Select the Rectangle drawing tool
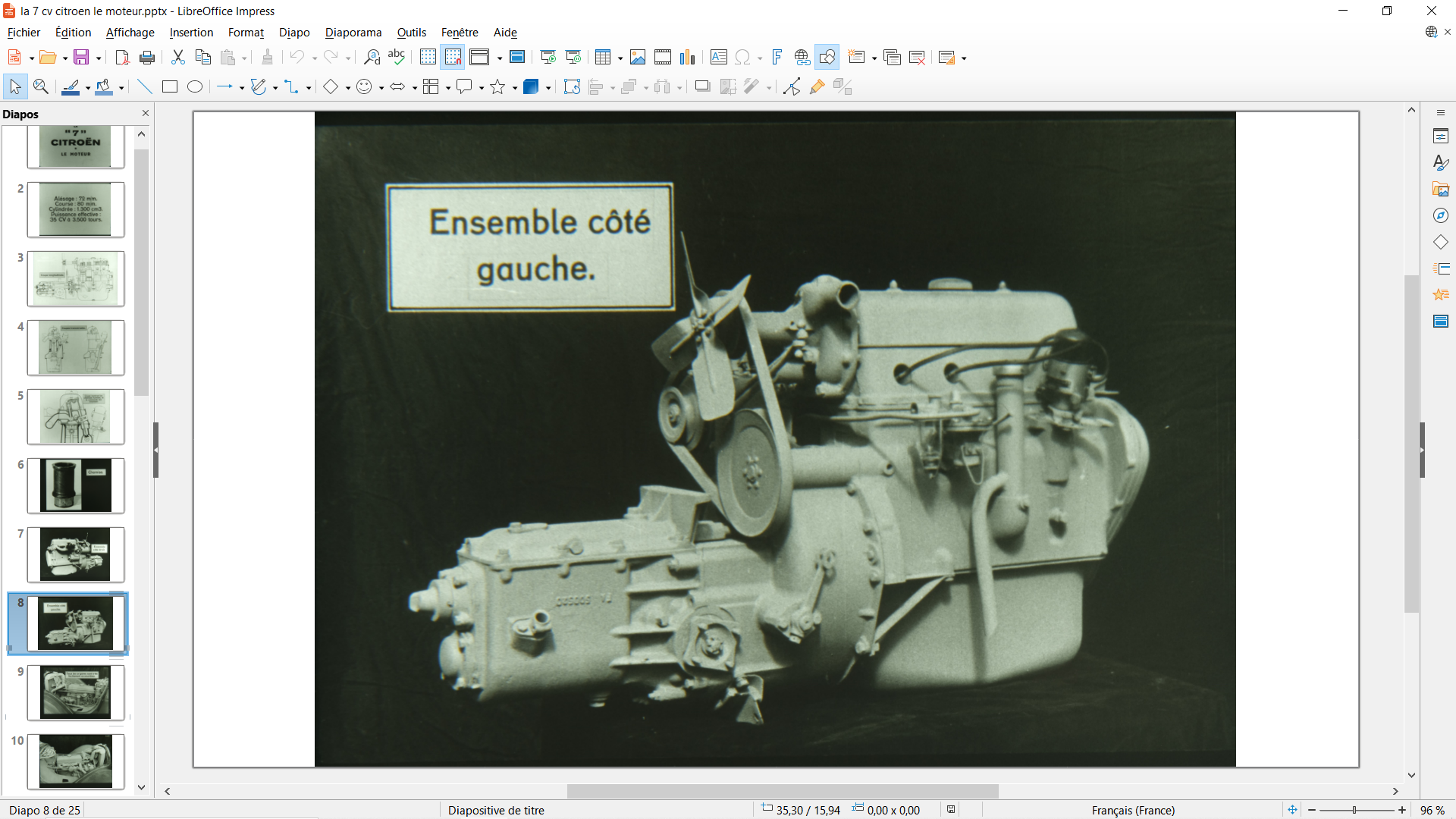Screen dimensions: 1456x819 pos(170,87)
